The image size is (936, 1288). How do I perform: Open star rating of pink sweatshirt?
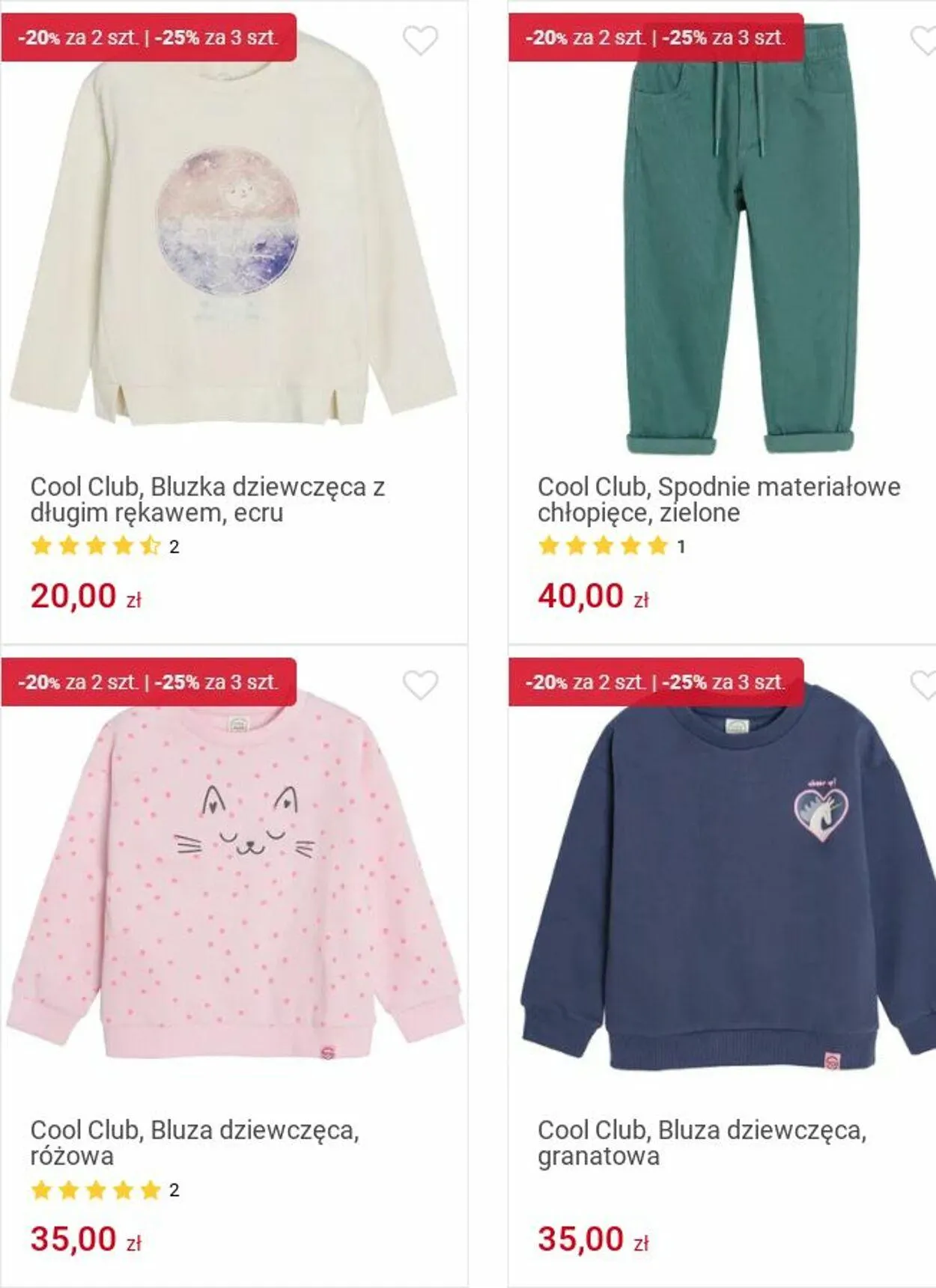(x=105, y=1190)
